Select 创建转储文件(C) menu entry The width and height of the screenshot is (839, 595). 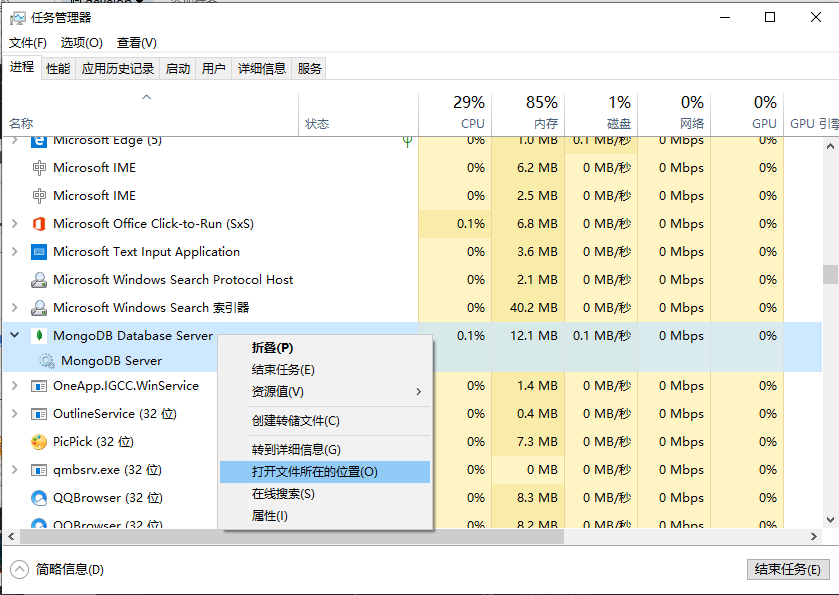coord(325,421)
